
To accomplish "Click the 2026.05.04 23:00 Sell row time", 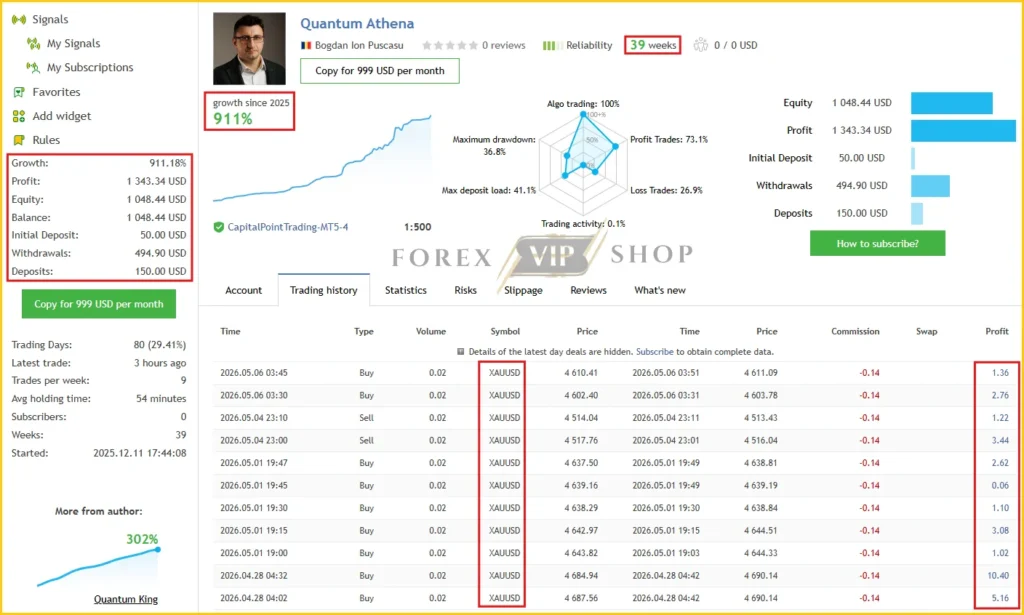I will [254, 441].
